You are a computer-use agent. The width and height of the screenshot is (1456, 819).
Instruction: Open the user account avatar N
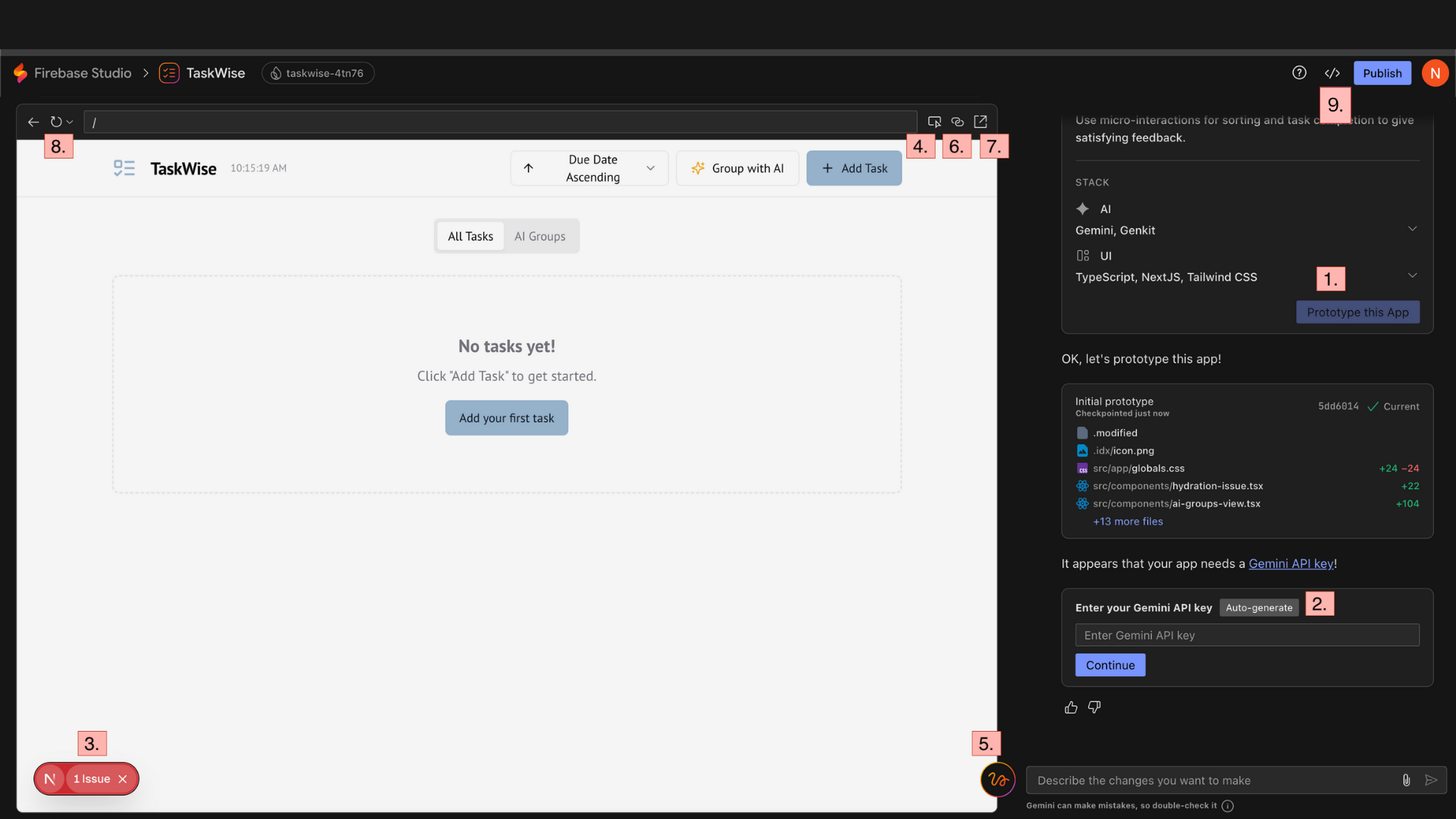pos(1435,73)
